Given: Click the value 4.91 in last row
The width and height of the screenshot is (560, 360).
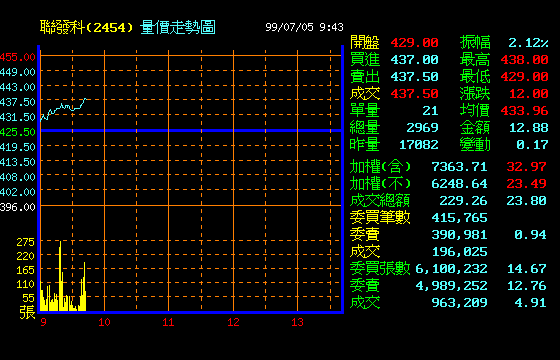Looking at the screenshot, I should coord(530,302).
